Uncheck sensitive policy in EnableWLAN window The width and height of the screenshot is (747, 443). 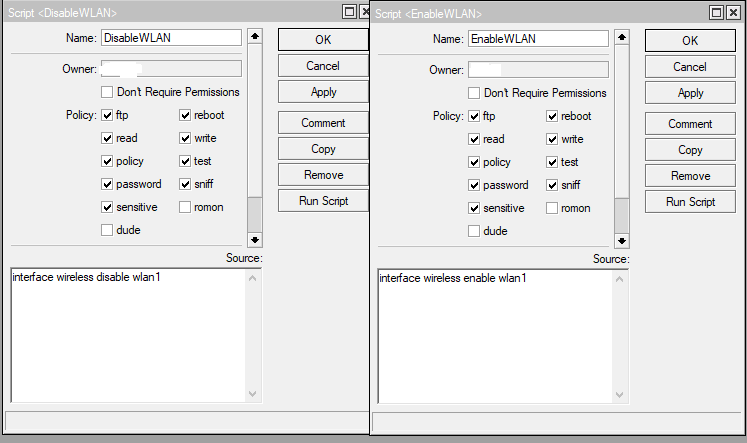[474, 208]
